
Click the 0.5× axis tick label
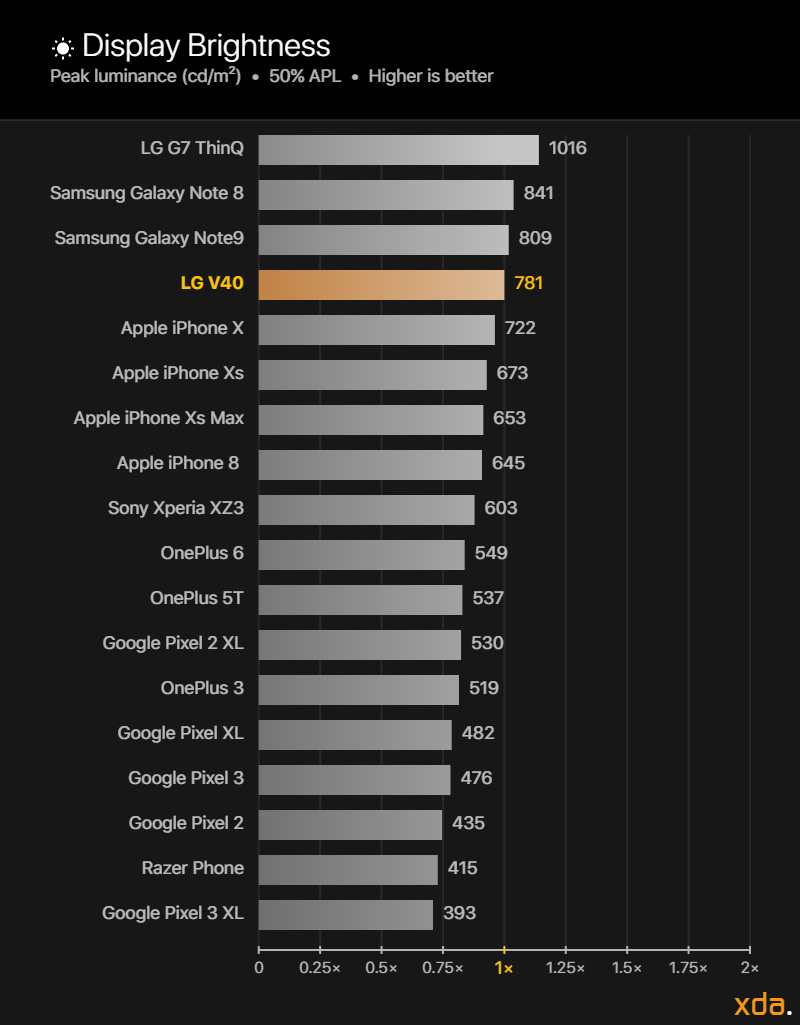click(381, 967)
